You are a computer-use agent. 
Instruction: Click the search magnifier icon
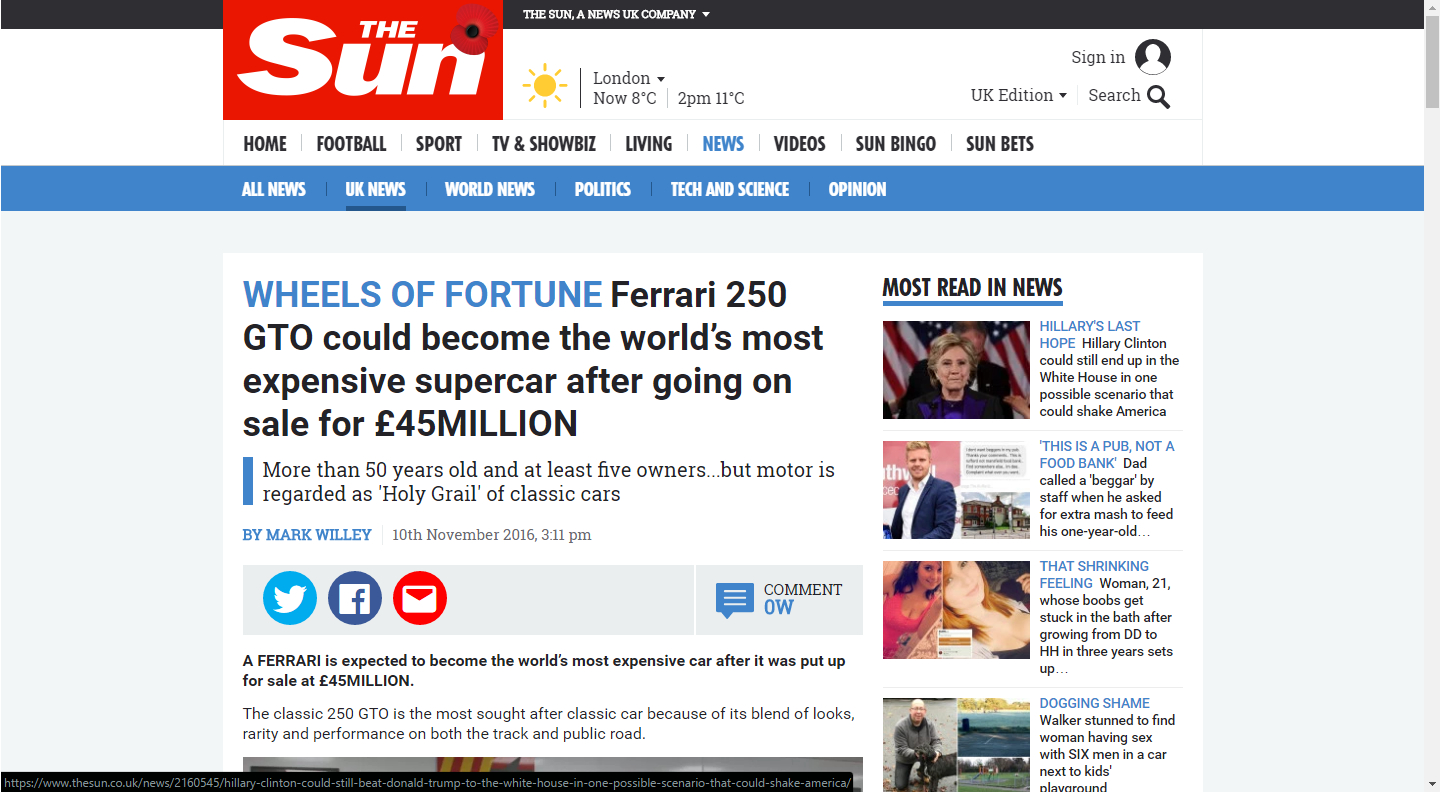pyautogui.click(x=1158, y=97)
